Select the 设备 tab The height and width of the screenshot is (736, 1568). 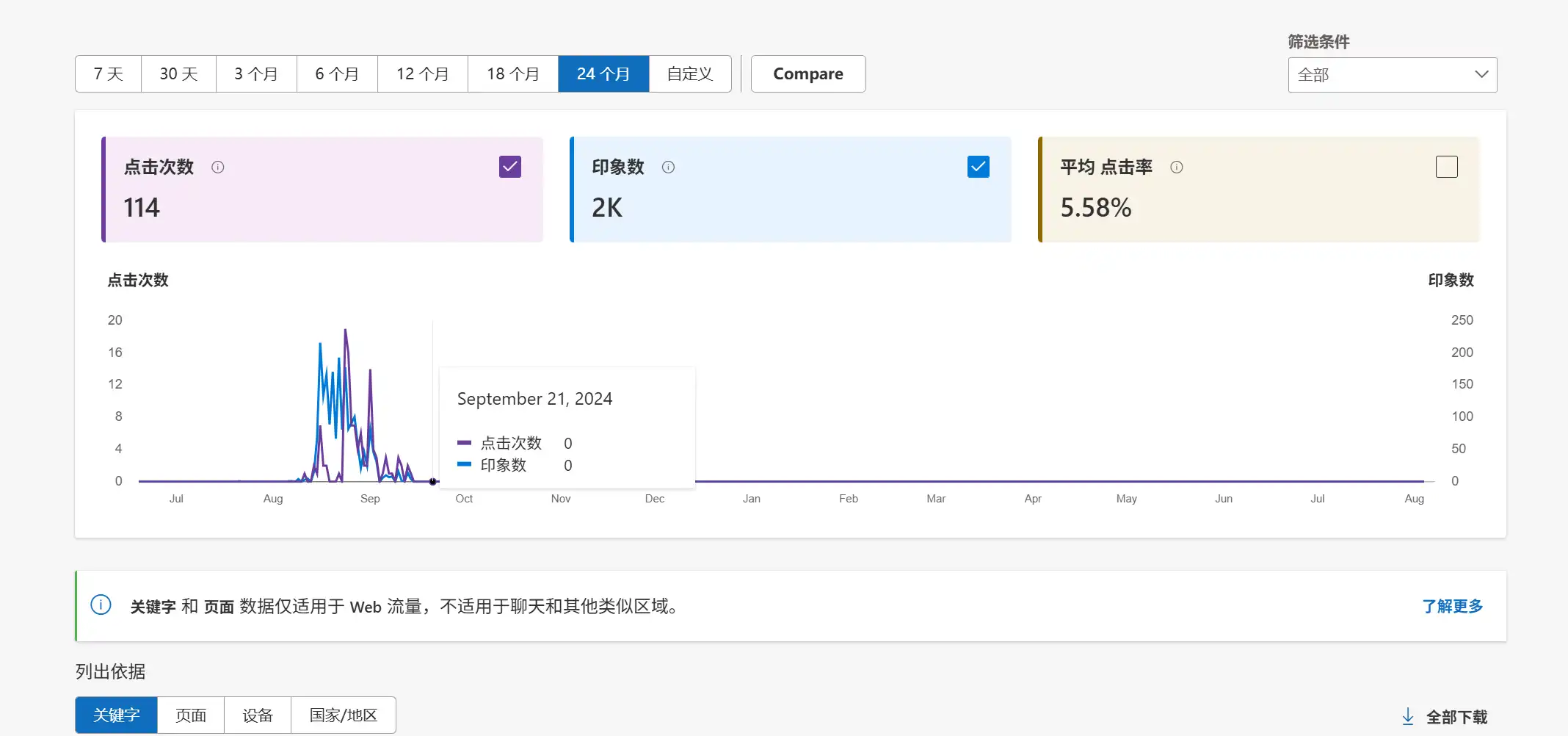[x=258, y=715]
